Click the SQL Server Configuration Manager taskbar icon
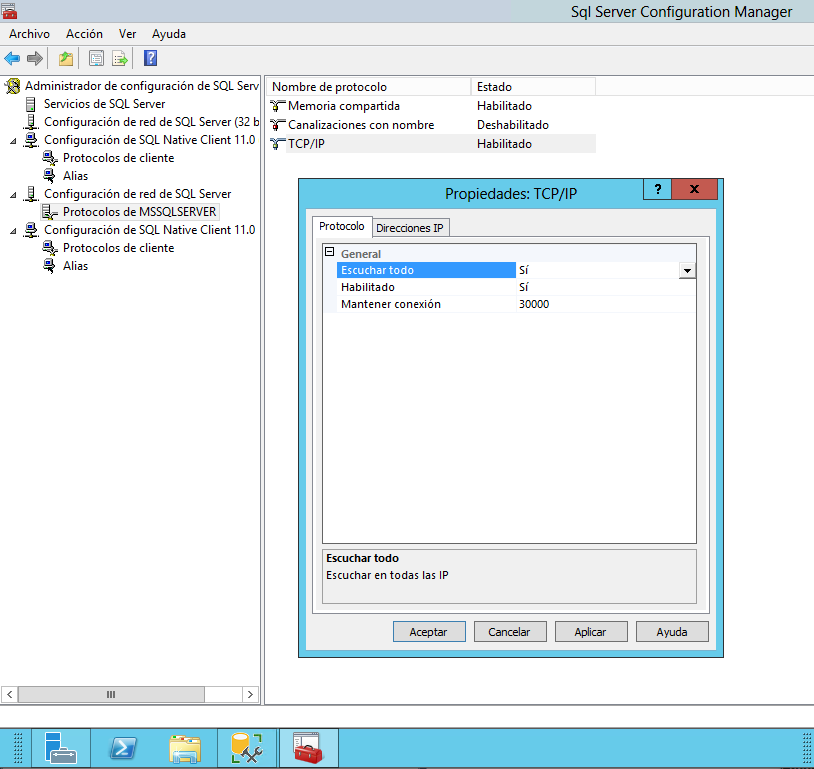 308,747
